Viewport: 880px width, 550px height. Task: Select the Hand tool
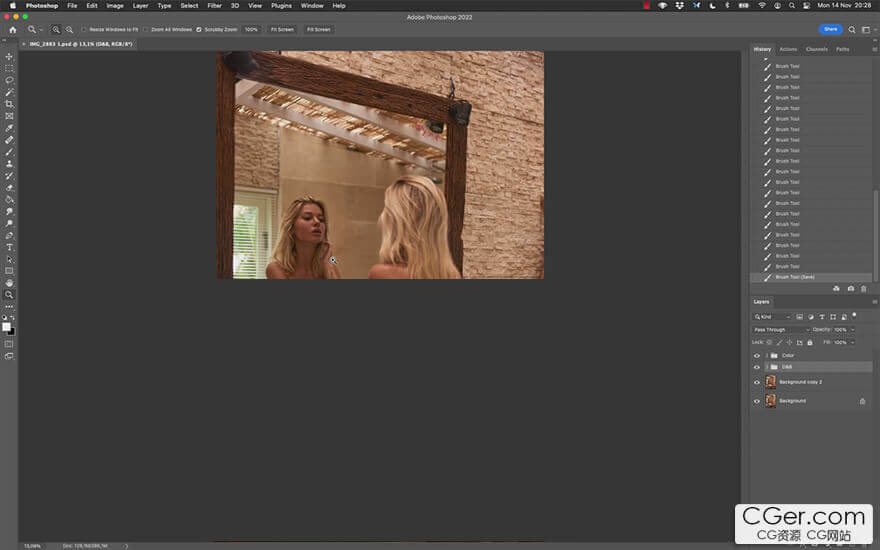click(9, 283)
